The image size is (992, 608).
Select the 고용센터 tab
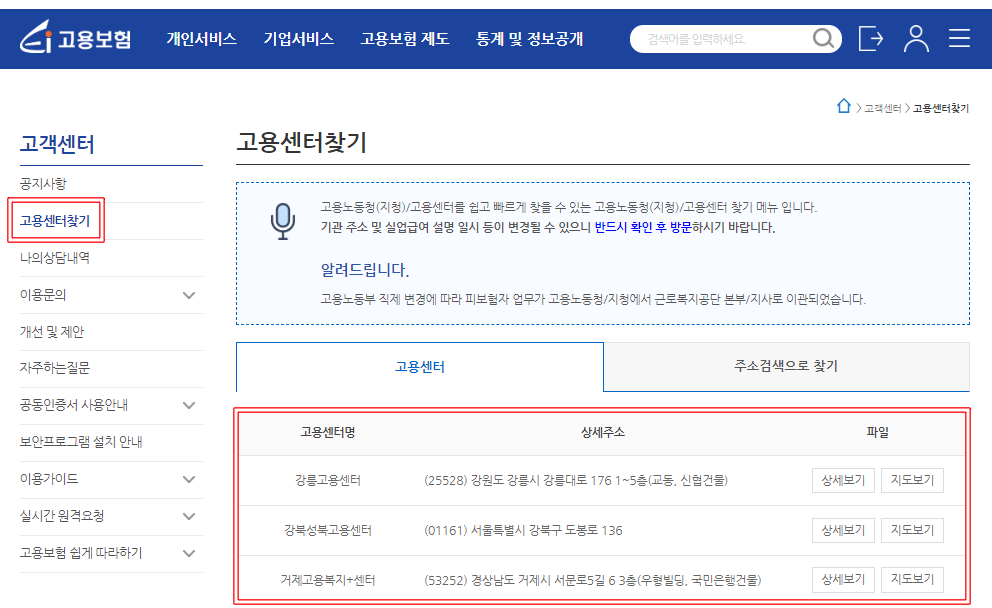[418, 366]
